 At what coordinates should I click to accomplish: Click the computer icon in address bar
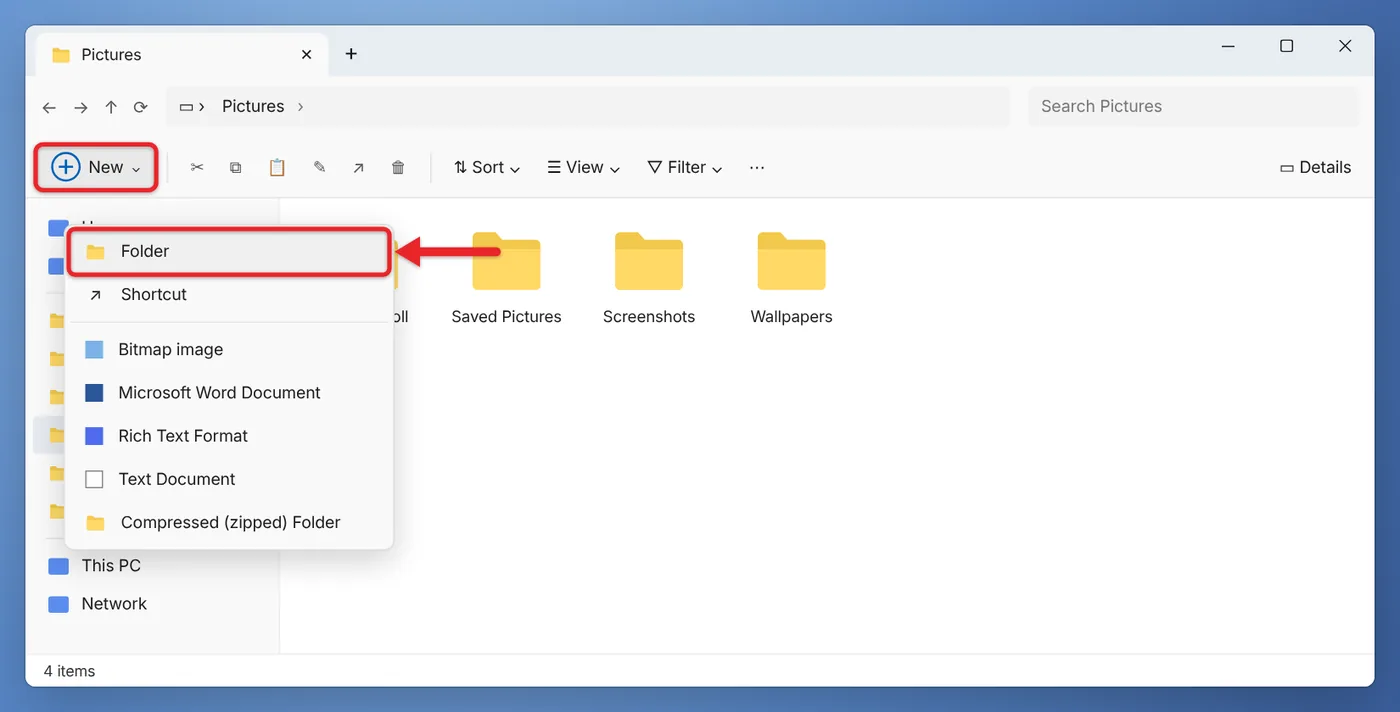tap(186, 106)
